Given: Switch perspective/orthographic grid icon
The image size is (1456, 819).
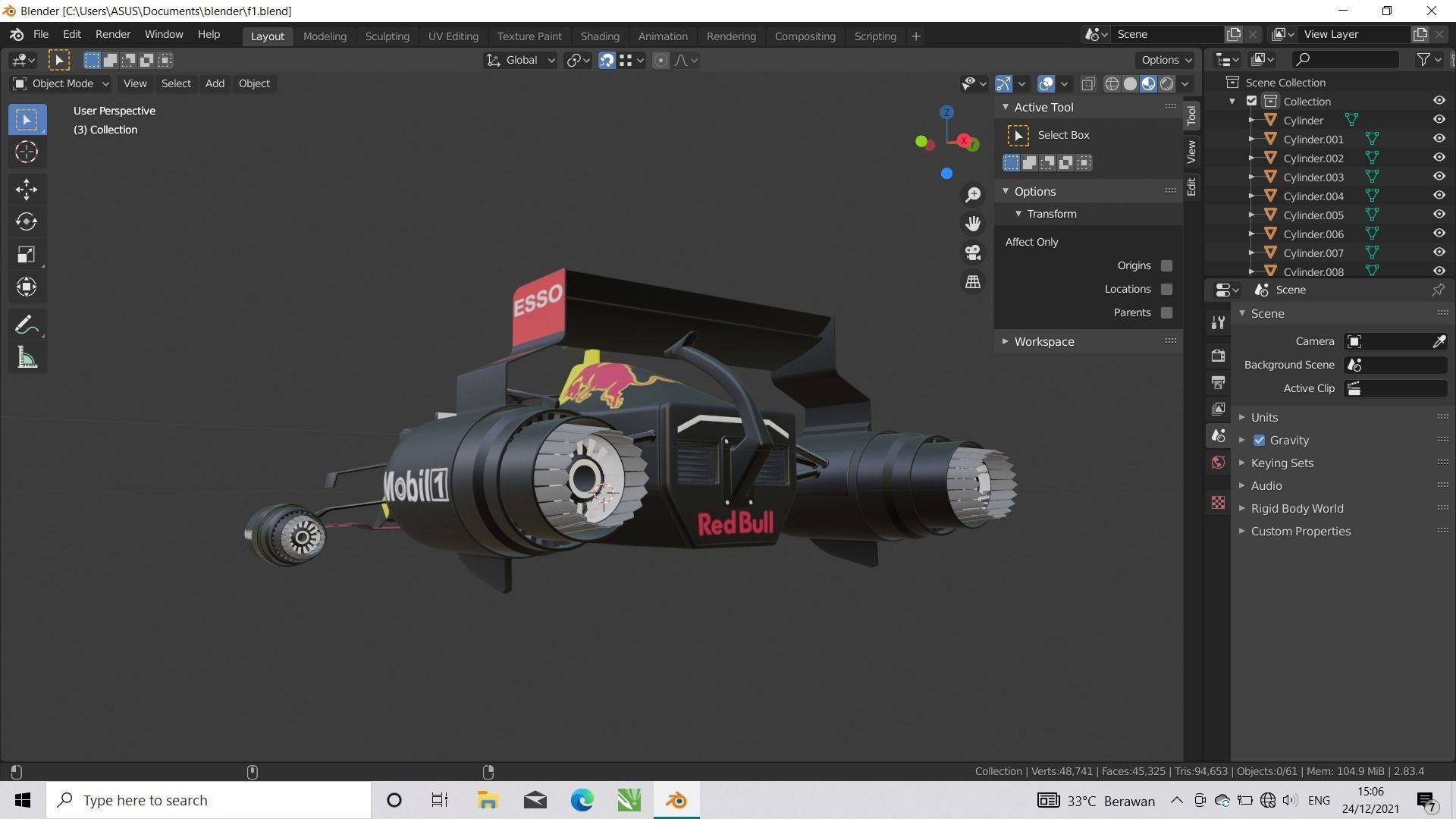Looking at the screenshot, I should (973, 281).
